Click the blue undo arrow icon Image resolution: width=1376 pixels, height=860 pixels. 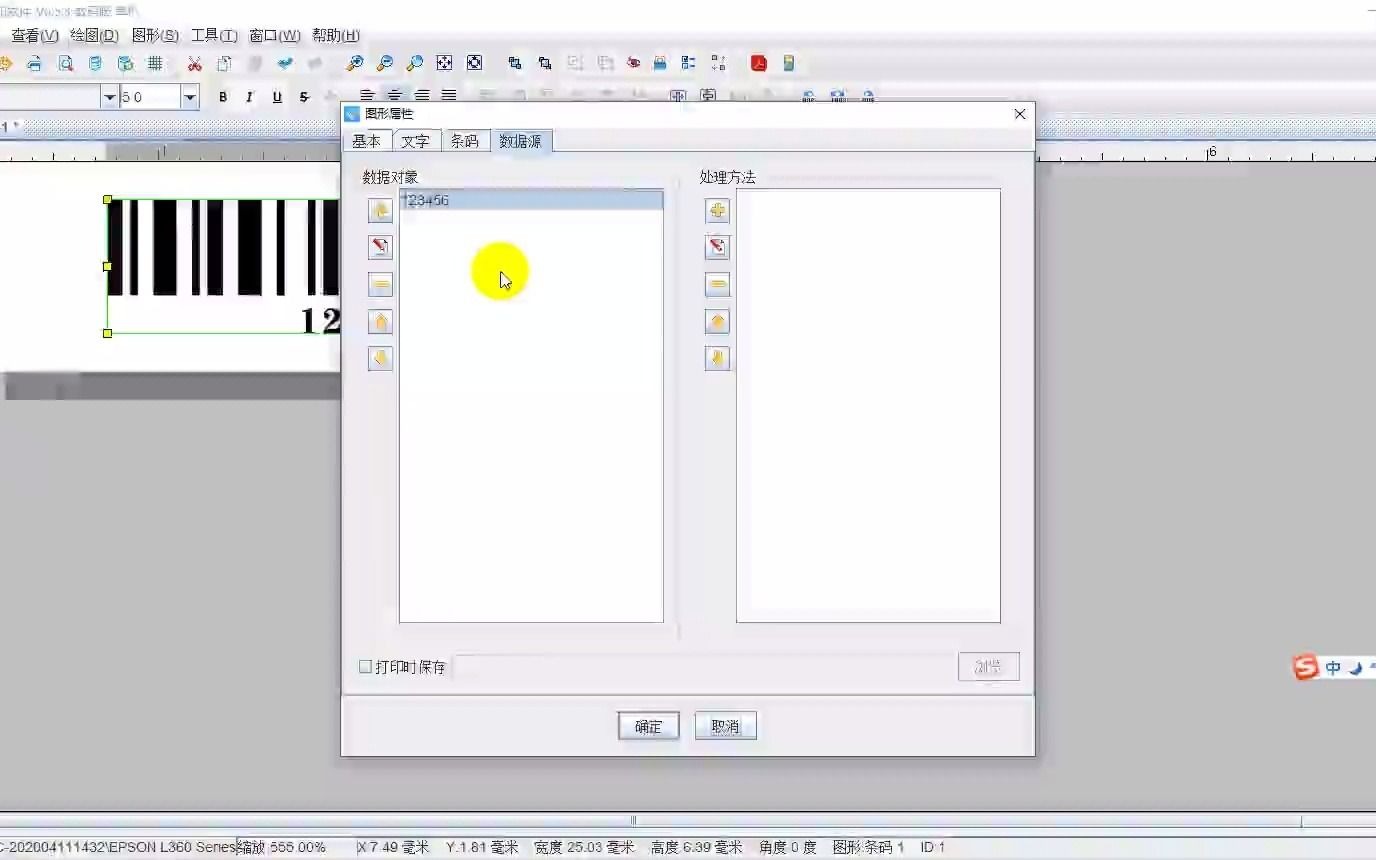pyautogui.click(x=285, y=63)
